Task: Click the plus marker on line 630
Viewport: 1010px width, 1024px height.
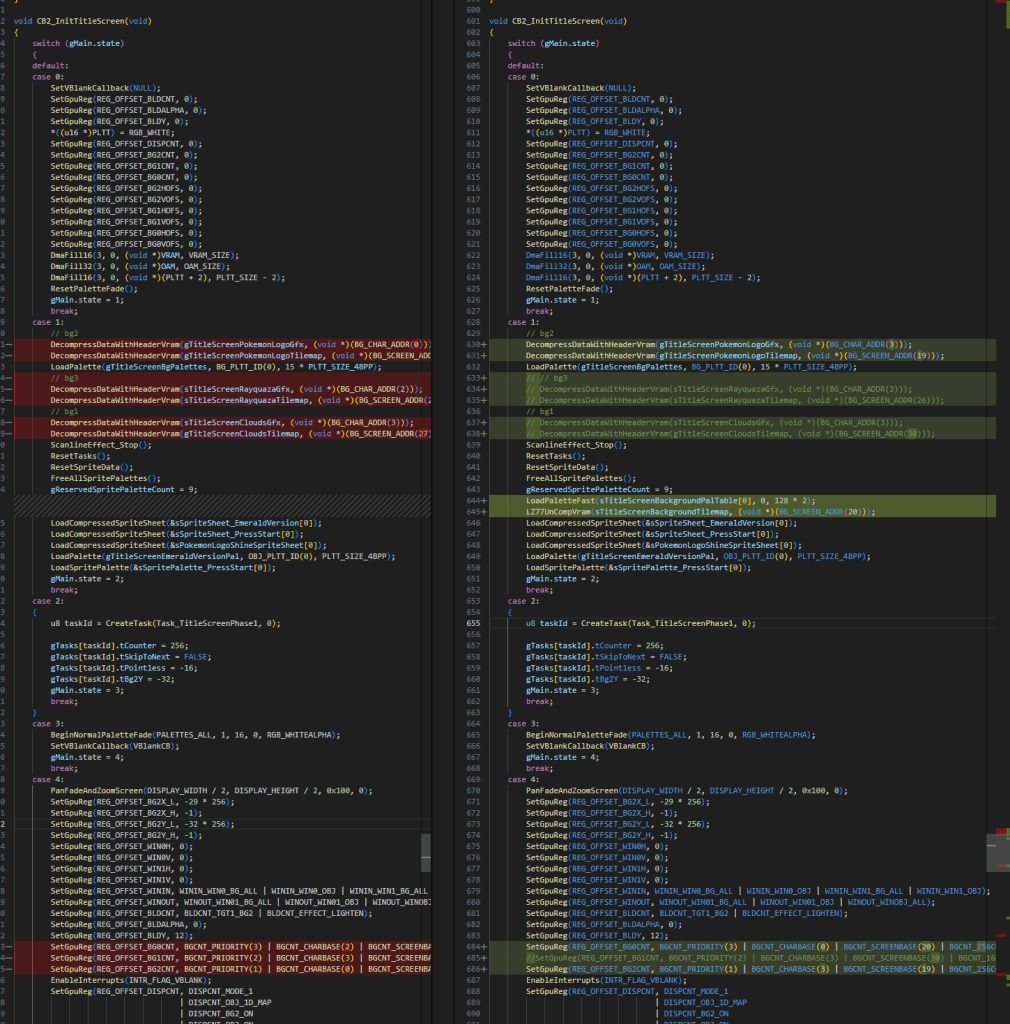Action: [x=483, y=343]
